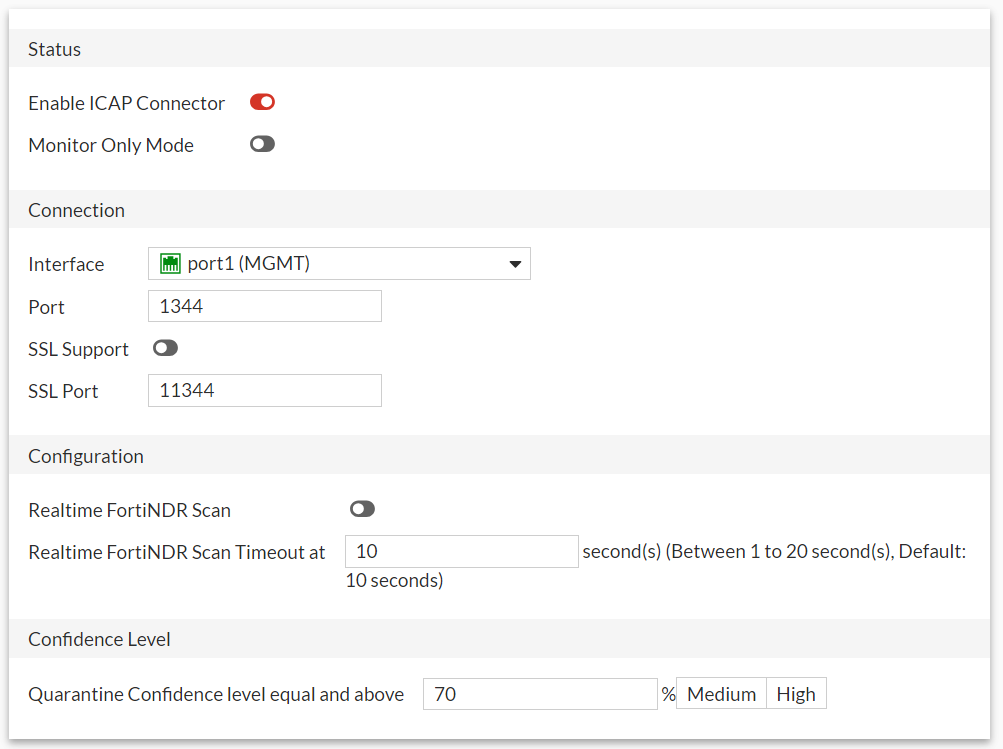Enable Monitor Only Mode

[x=261, y=144]
